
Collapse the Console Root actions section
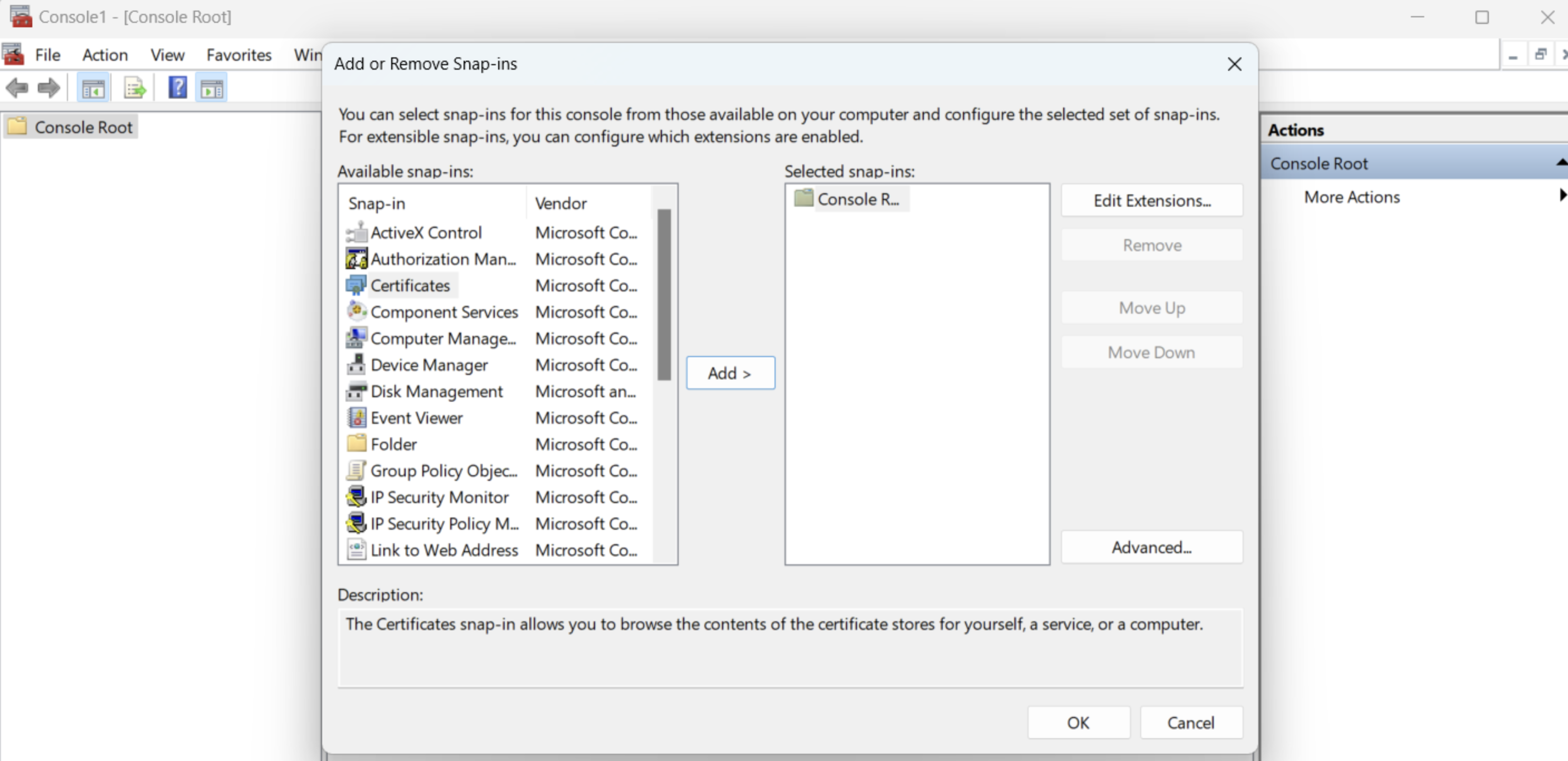[1561, 163]
